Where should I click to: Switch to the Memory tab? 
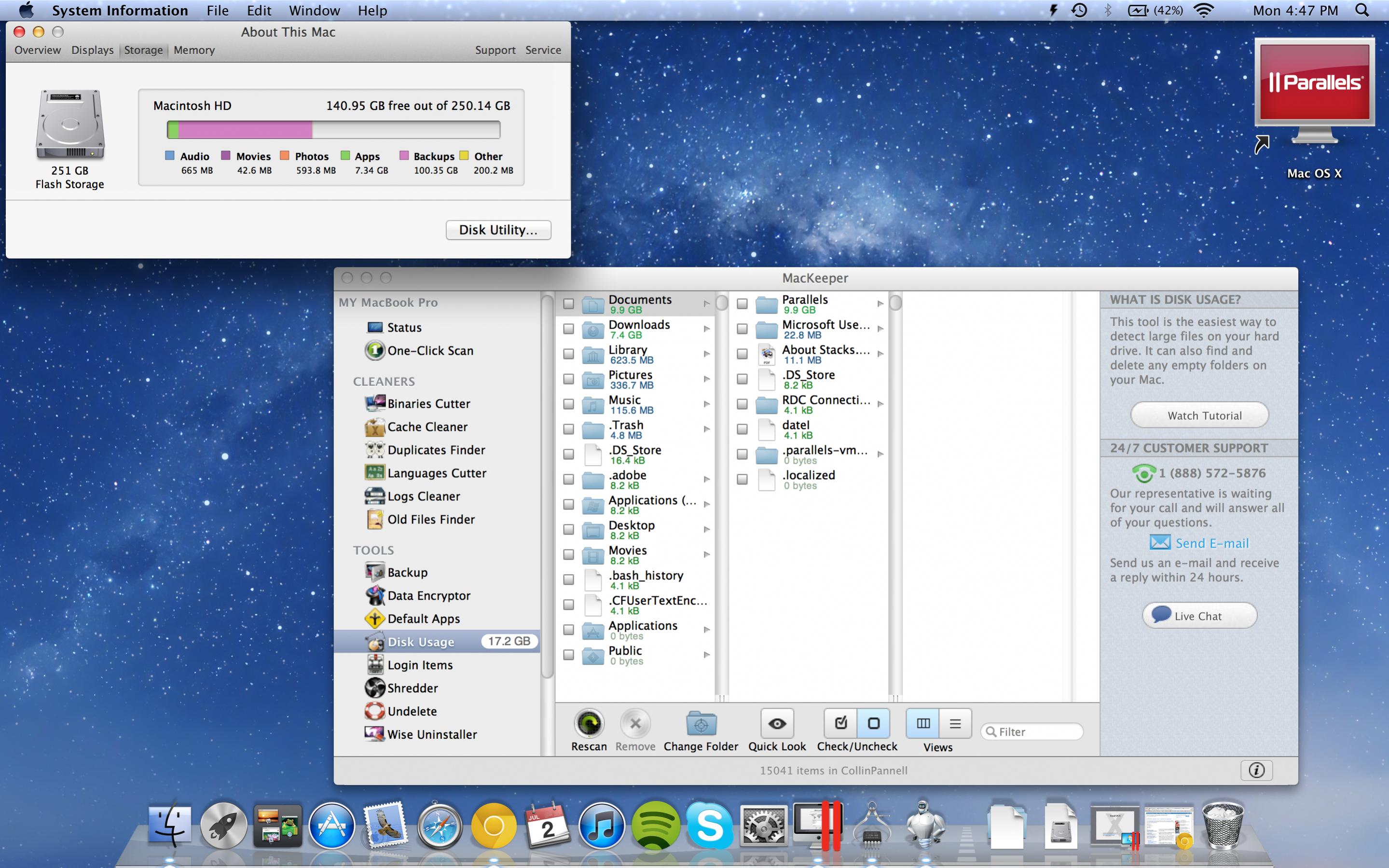pos(194,50)
